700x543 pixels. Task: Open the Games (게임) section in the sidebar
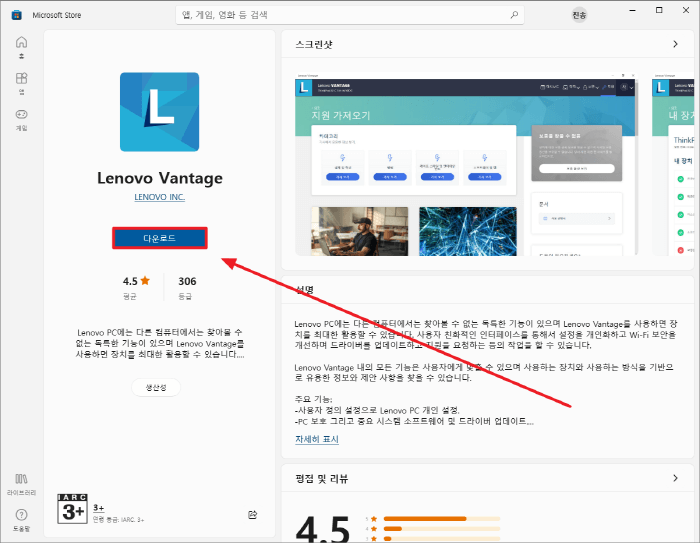coord(21,120)
